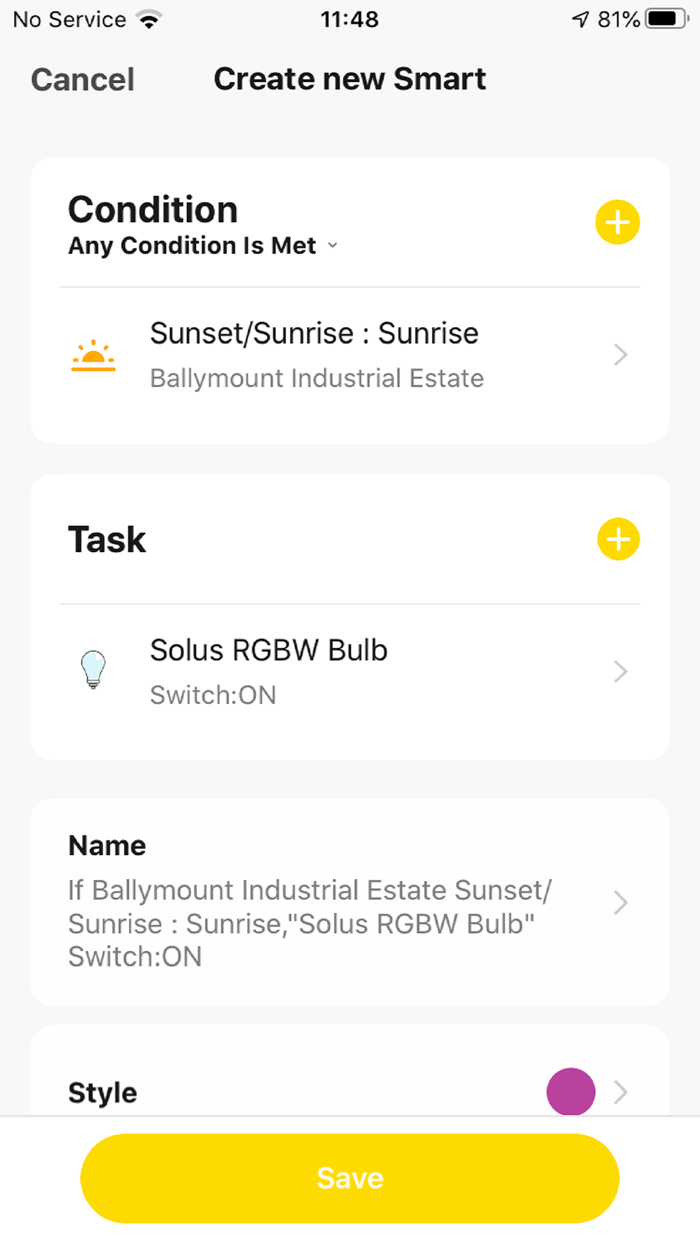Toggle the Switch:ON setting for the bulb
700x1244 pixels.
point(213,694)
